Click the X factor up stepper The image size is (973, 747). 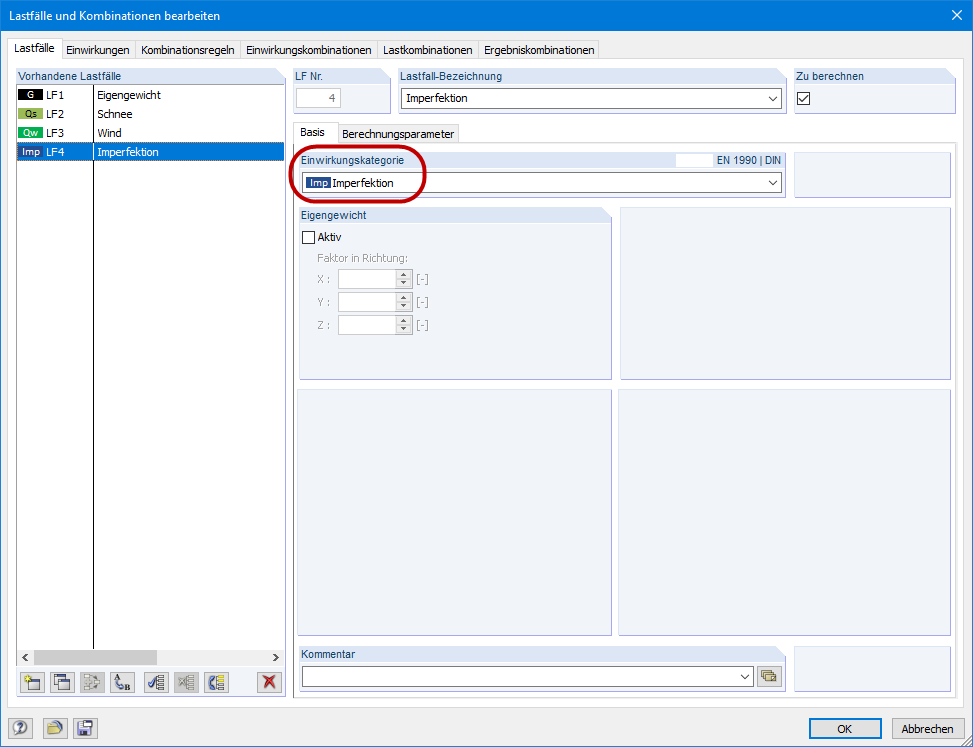pyautogui.click(x=403, y=274)
